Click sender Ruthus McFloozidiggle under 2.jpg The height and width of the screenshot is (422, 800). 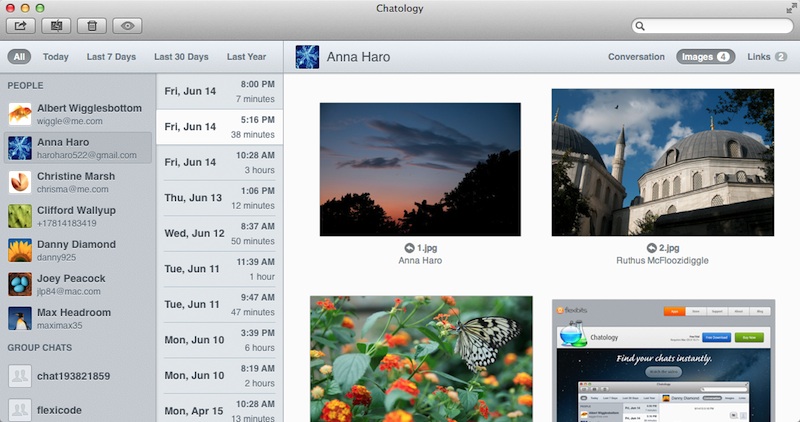662,260
